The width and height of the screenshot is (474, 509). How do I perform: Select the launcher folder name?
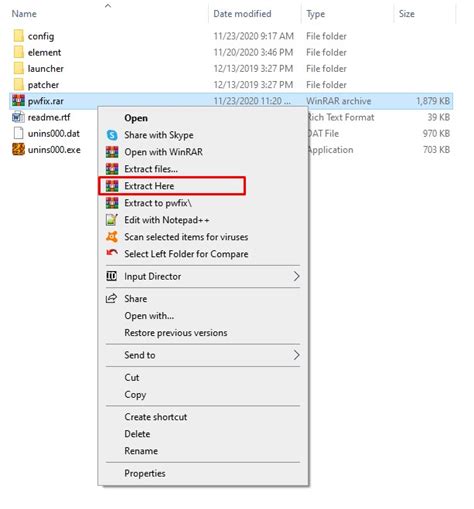[x=45, y=69]
